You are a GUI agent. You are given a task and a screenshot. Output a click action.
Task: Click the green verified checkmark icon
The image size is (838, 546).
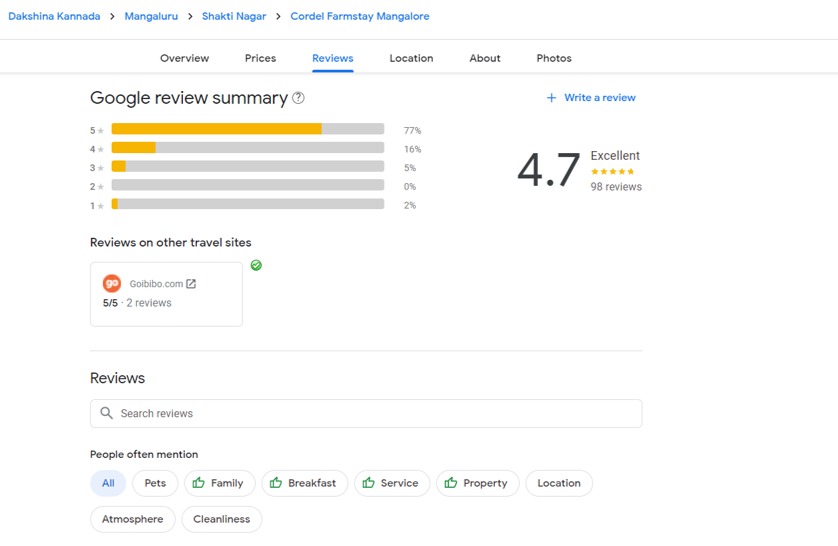click(256, 265)
